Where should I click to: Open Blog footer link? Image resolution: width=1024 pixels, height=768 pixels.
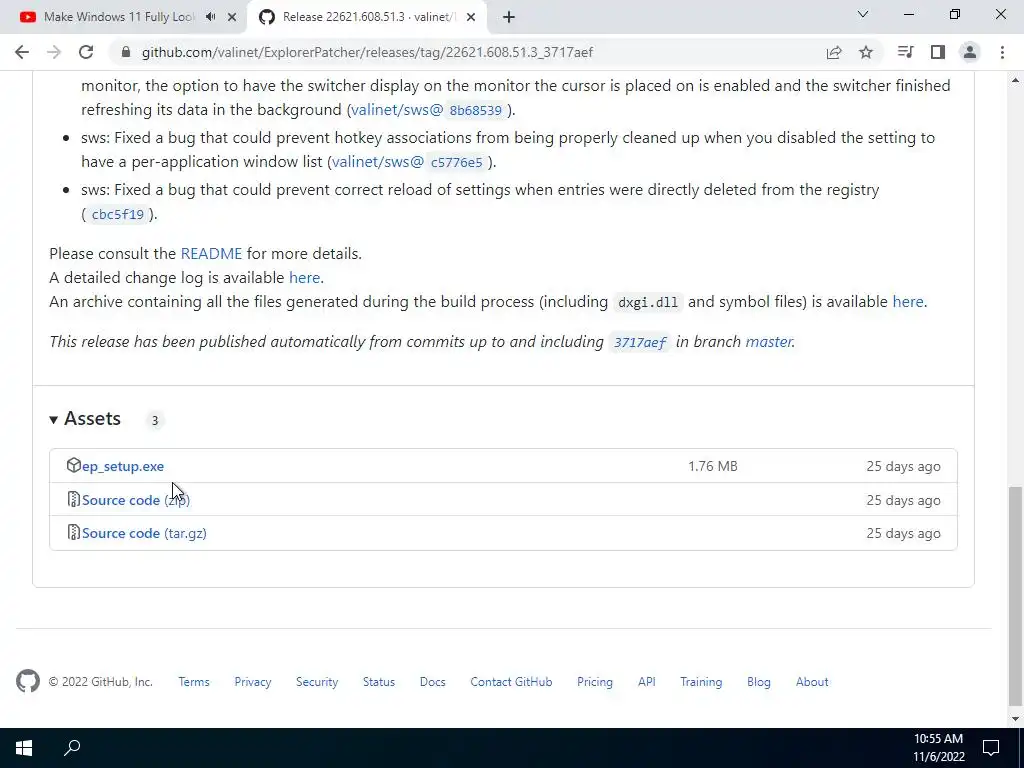coord(759,682)
